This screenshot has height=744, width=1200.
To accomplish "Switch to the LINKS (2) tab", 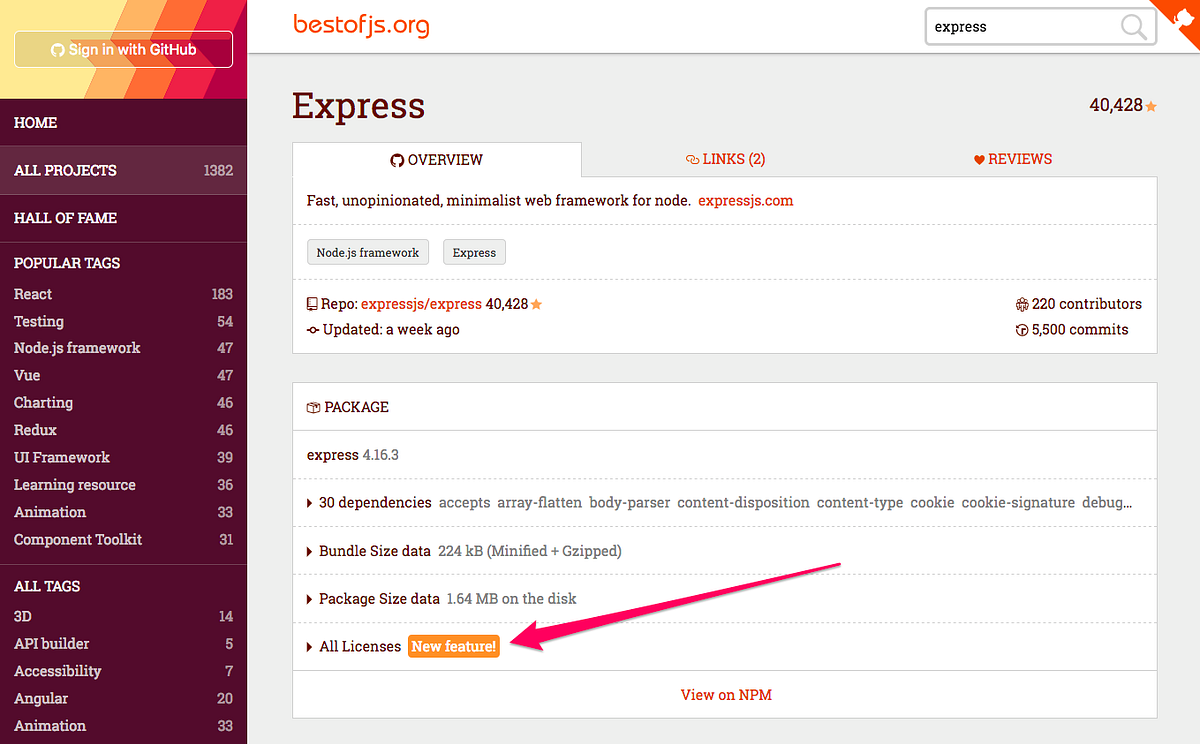I will coord(725,159).
